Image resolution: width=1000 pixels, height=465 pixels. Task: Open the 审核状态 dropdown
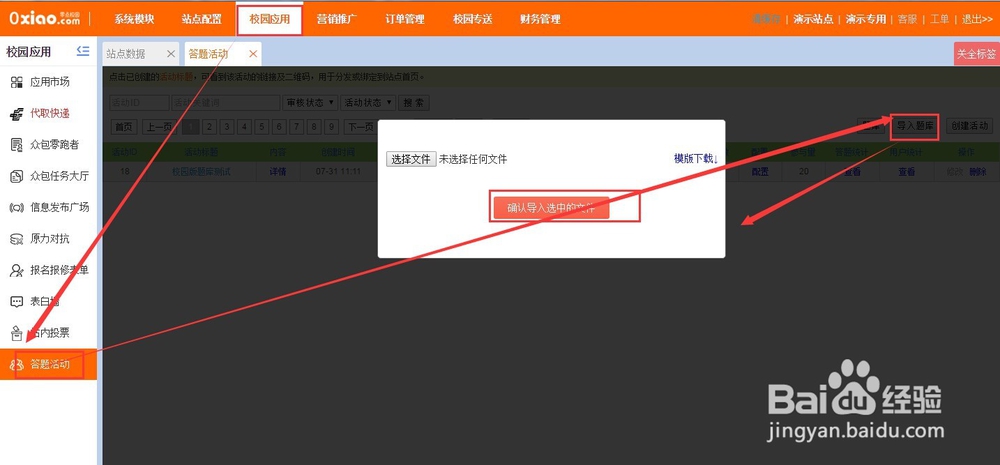[x=310, y=103]
